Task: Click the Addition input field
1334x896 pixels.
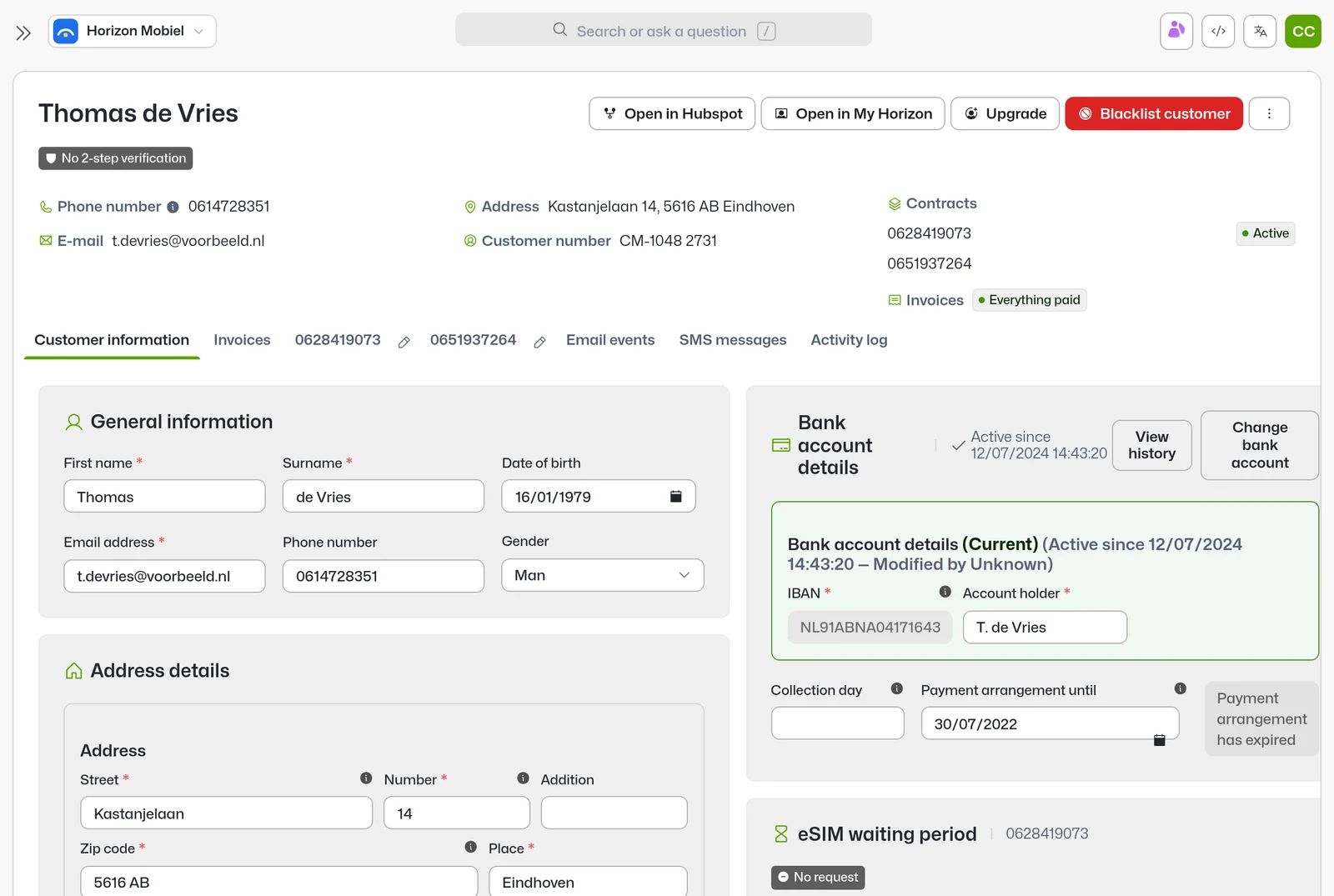Action: [x=614, y=813]
